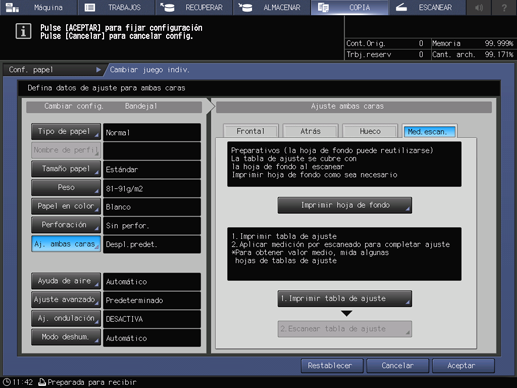The height and width of the screenshot is (388, 517).
Task: Select the ALMACENAR store icon
Action: click(245, 7)
